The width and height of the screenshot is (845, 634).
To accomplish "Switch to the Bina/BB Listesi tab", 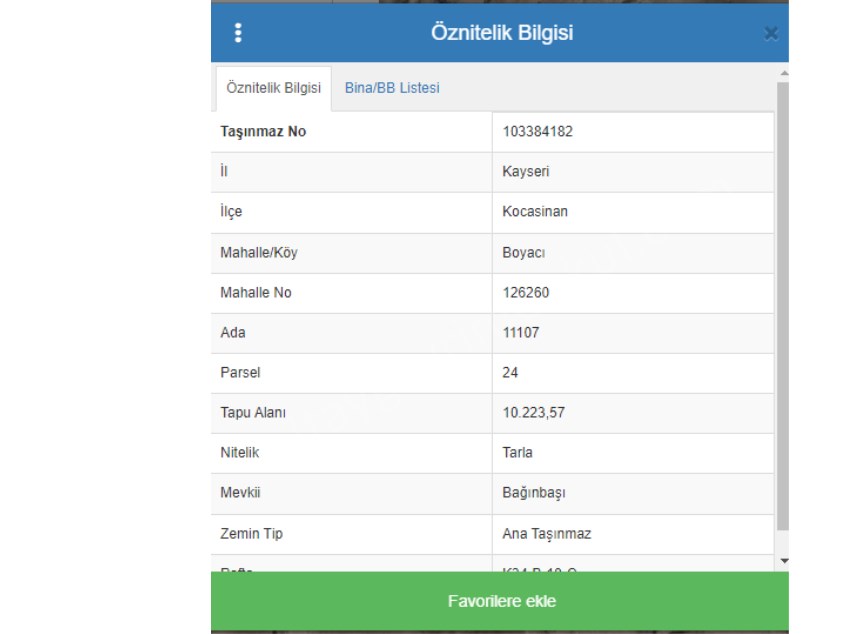I will tap(392, 88).
